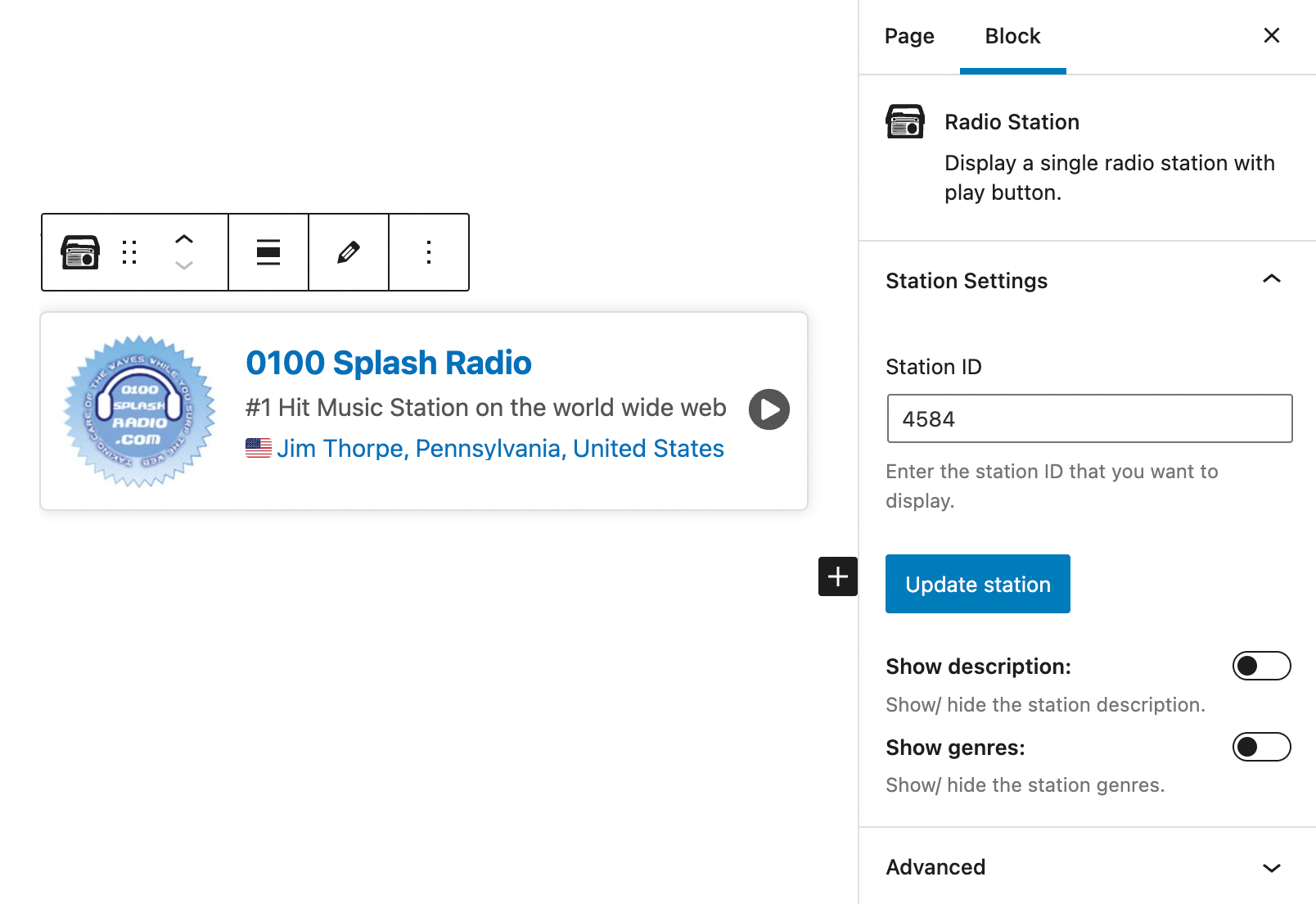Collapse the Station Settings panel

[x=1271, y=280]
